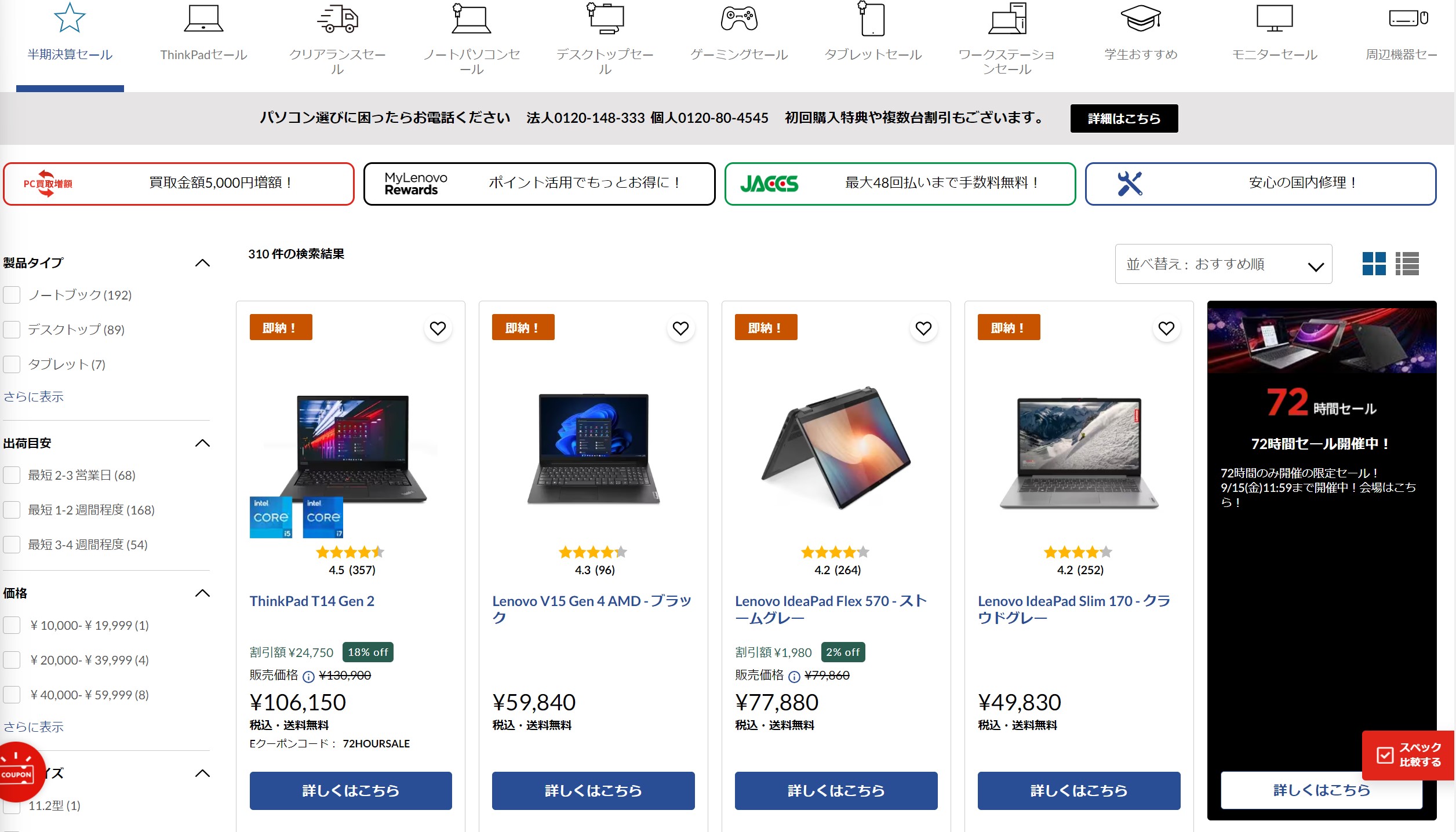Click the info icon beside Flex 570 price
Screen dimensions: 1456x832
click(794, 676)
